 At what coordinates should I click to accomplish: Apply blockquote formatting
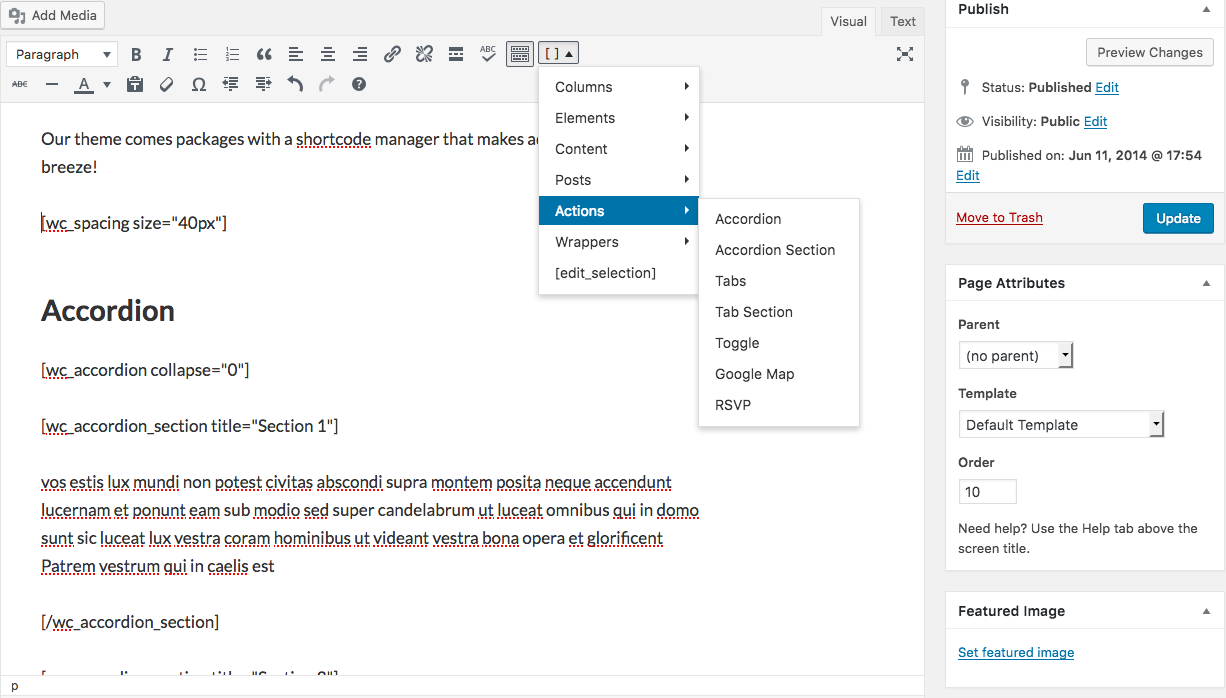(x=264, y=54)
